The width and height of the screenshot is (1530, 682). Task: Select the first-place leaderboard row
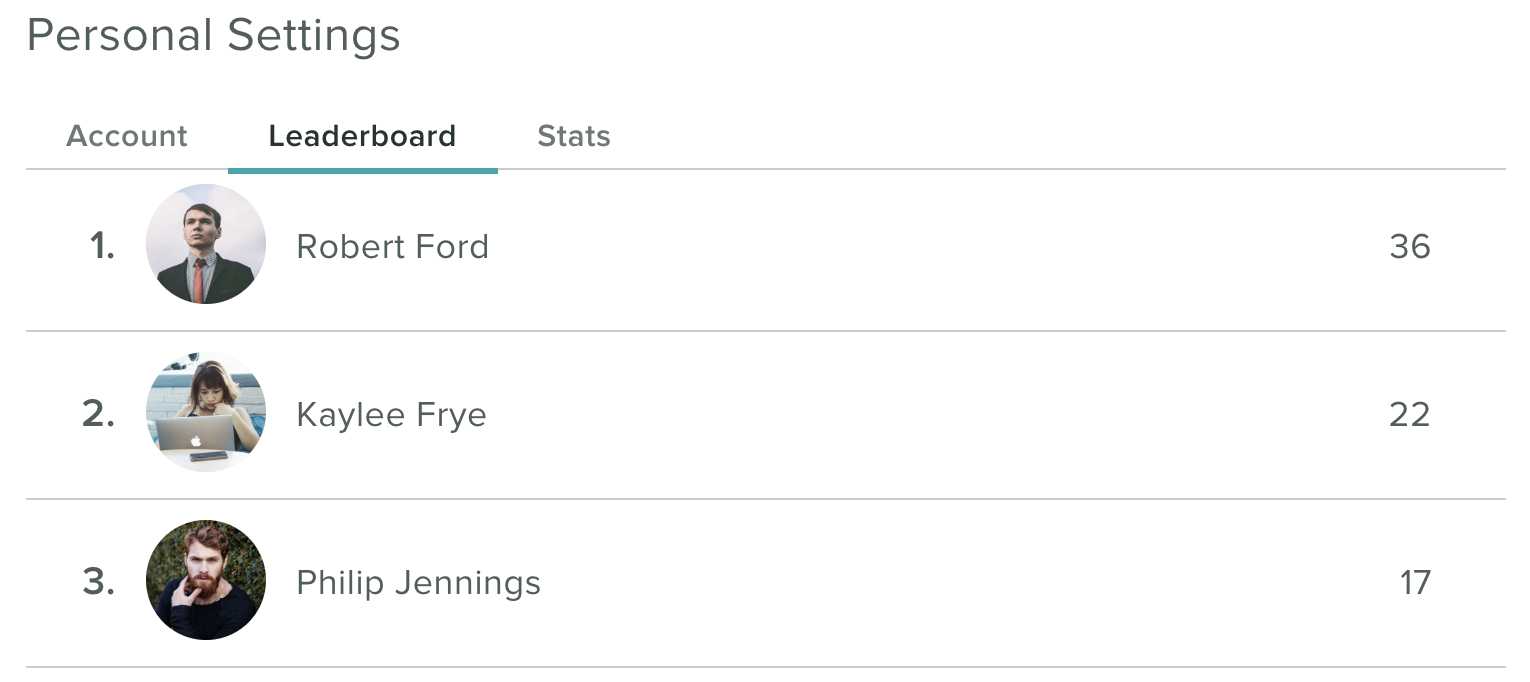click(x=765, y=250)
